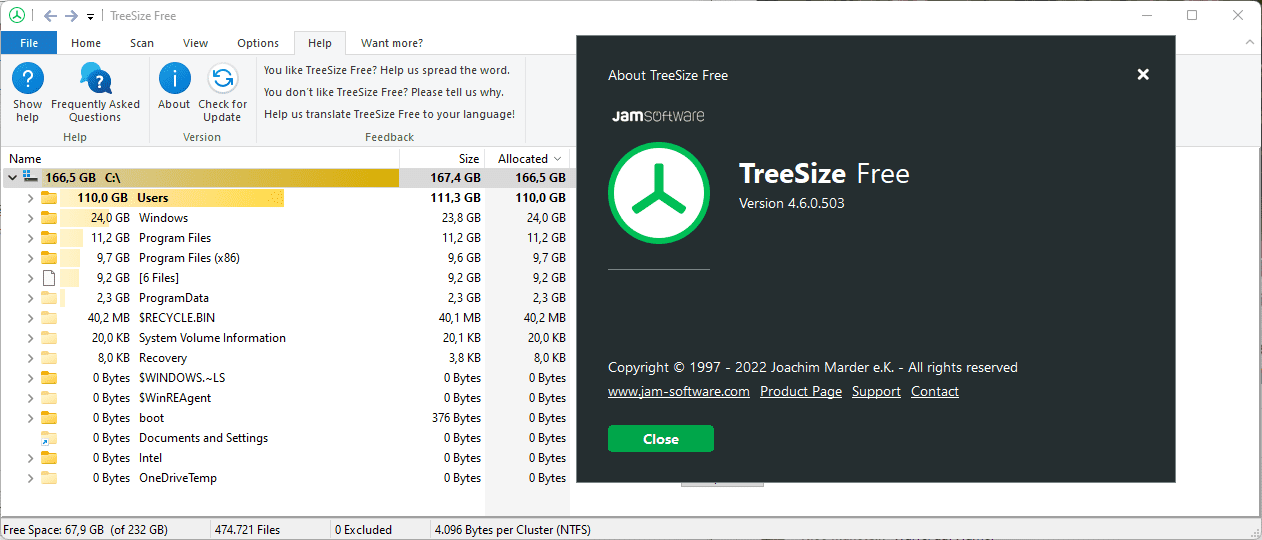Click the Windows folder icon
The height and width of the screenshot is (540, 1262).
(x=49, y=218)
